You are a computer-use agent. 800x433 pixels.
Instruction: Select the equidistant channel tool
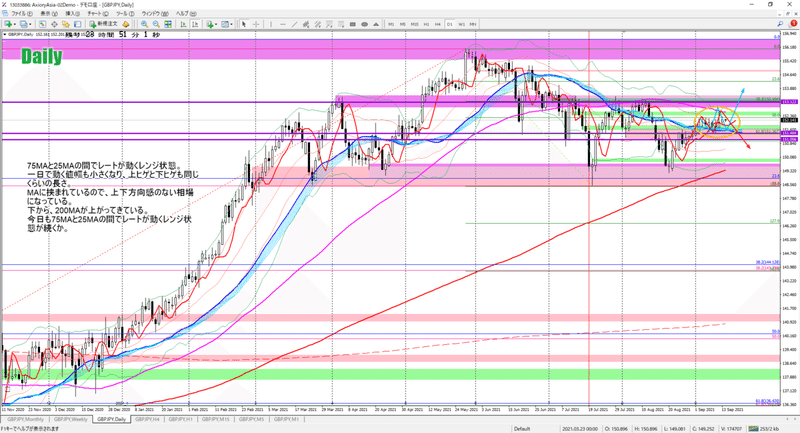[306, 24]
